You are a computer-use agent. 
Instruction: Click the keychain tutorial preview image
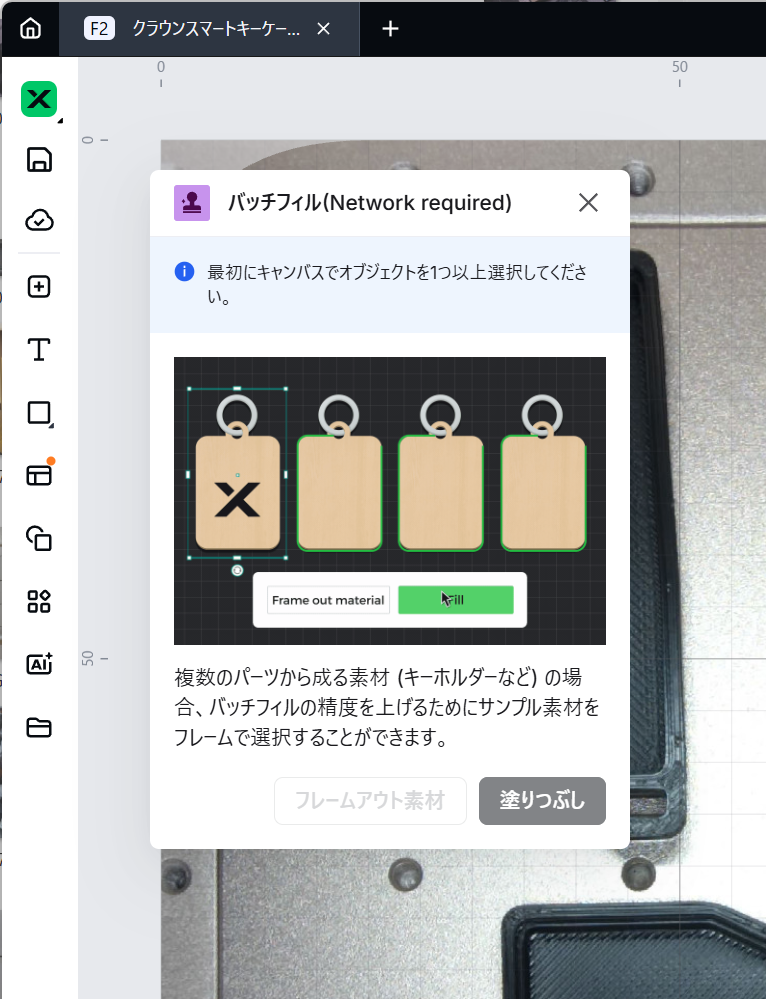click(389, 500)
